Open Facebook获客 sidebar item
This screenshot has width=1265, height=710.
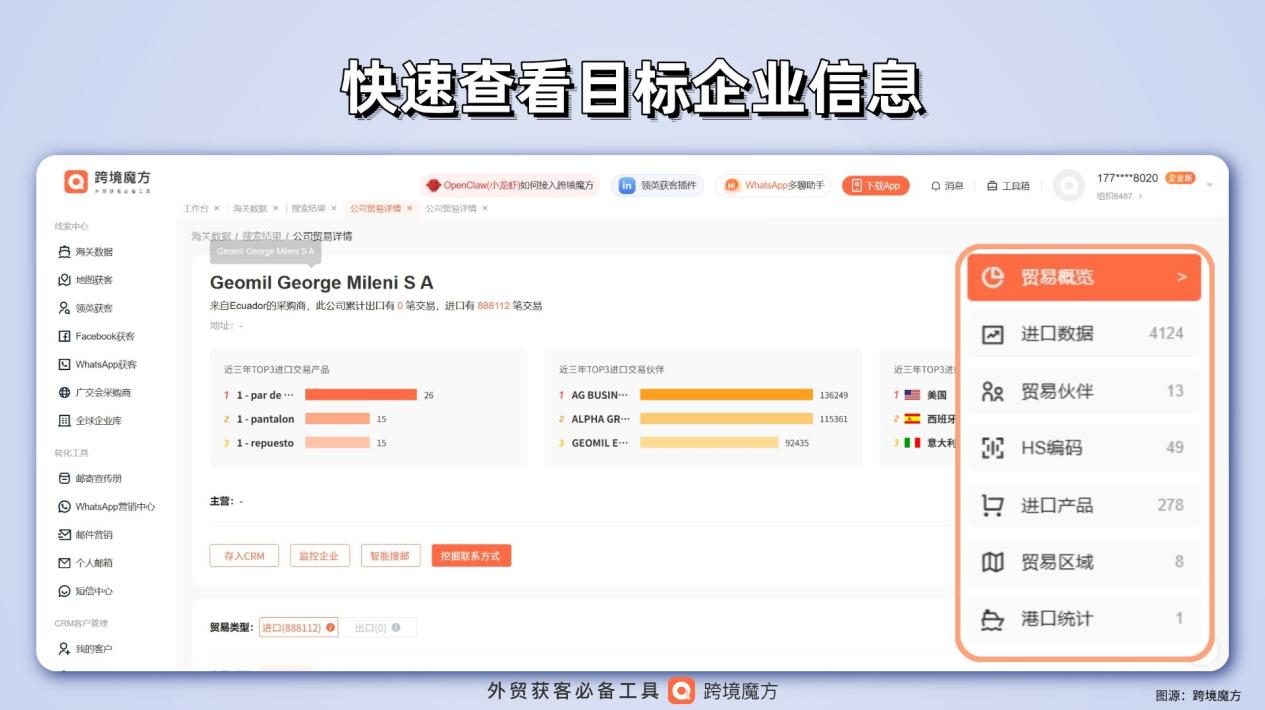96,336
